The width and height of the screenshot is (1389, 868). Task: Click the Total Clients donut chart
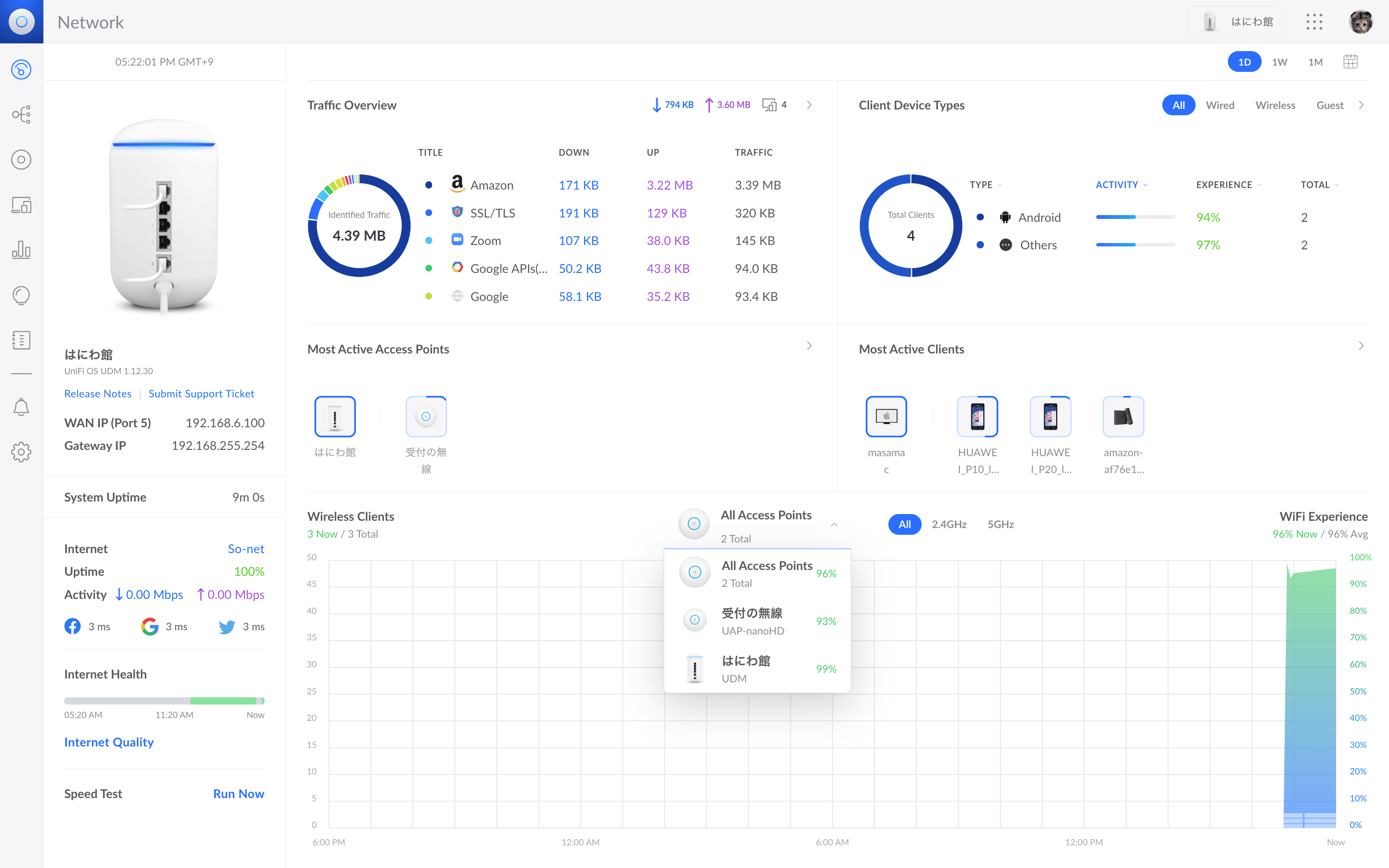(x=911, y=225)
